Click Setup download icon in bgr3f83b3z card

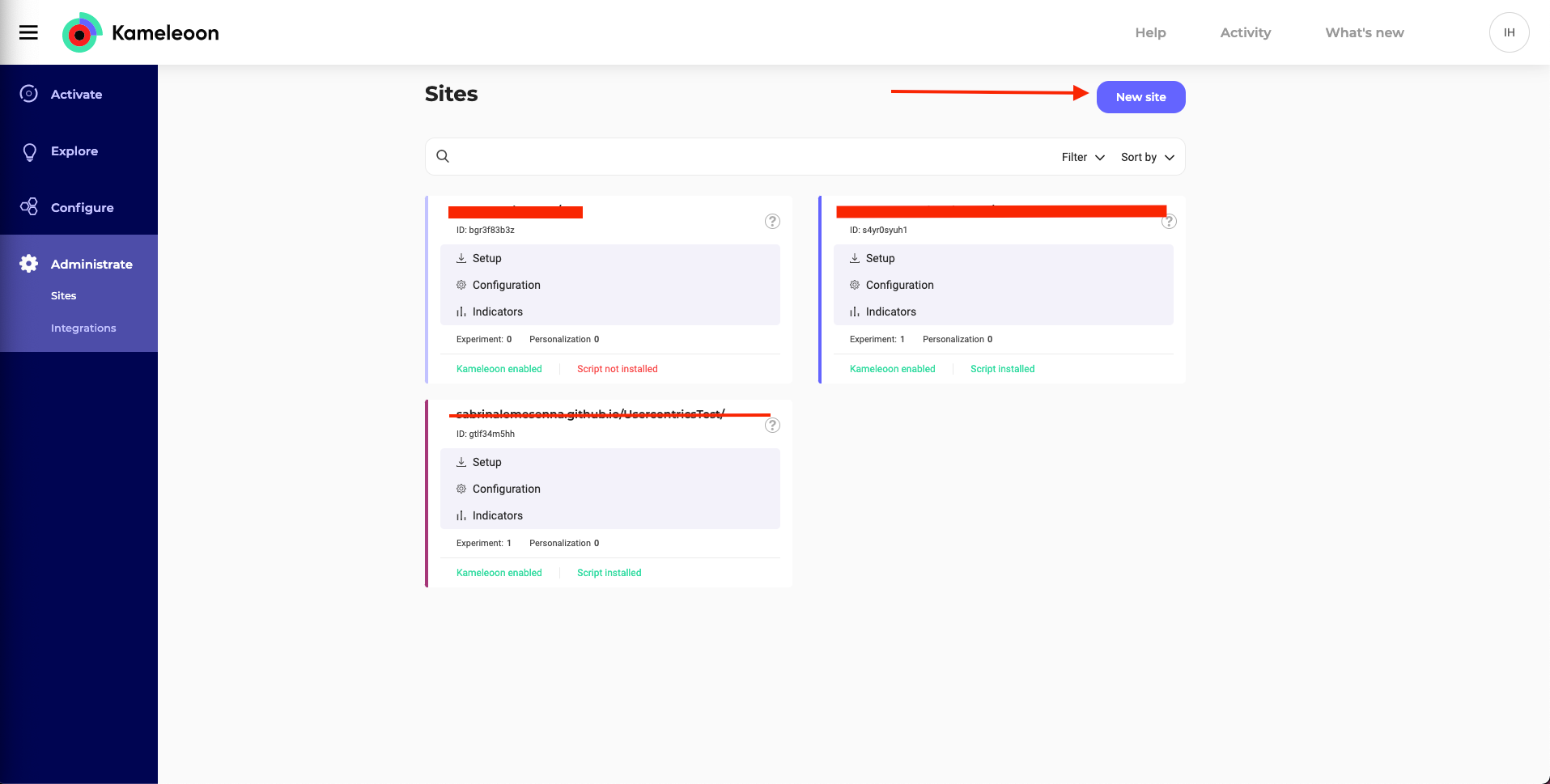click(461, 258)
